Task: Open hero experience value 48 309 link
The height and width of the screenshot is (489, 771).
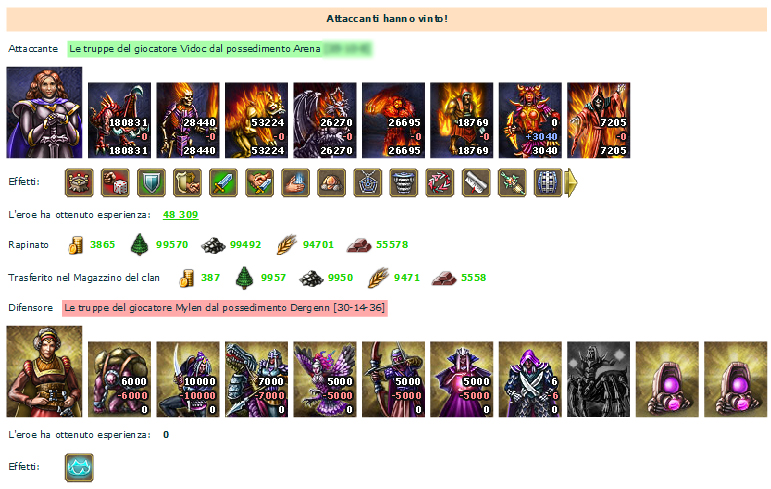Action: point(180,214)
